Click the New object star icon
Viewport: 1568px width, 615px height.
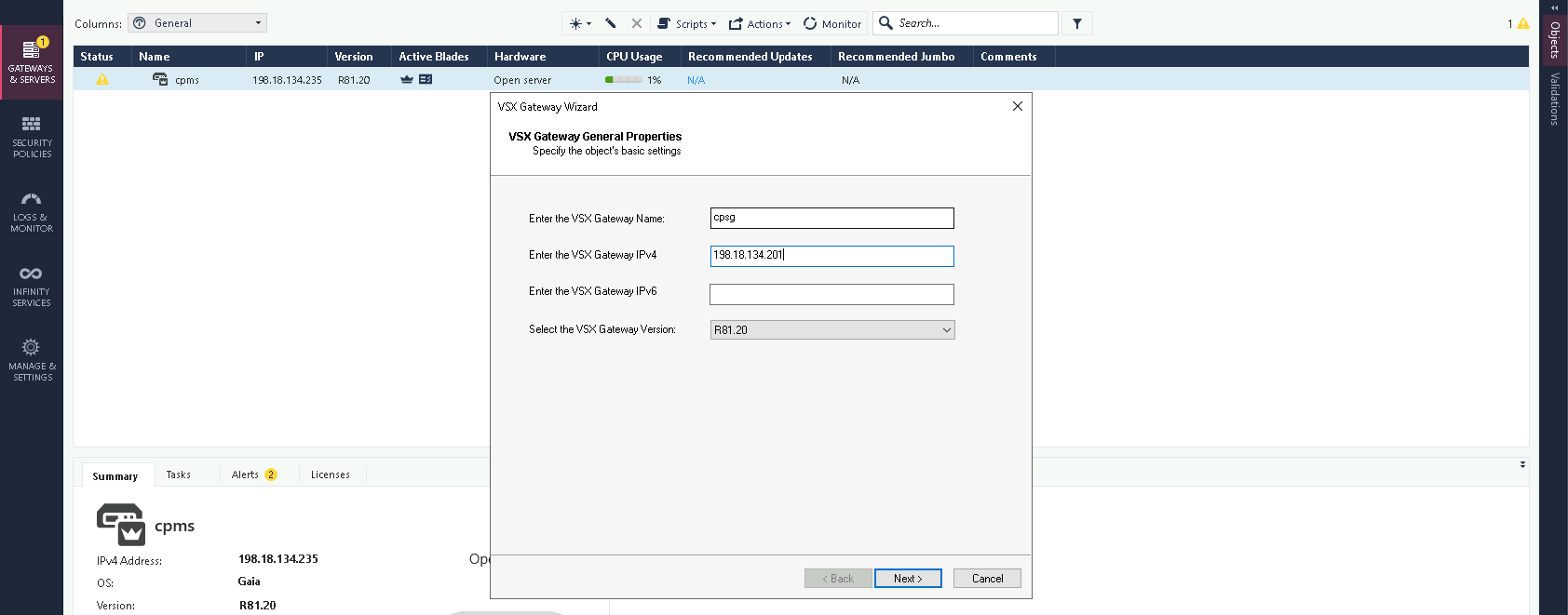[x=577, y=23]
